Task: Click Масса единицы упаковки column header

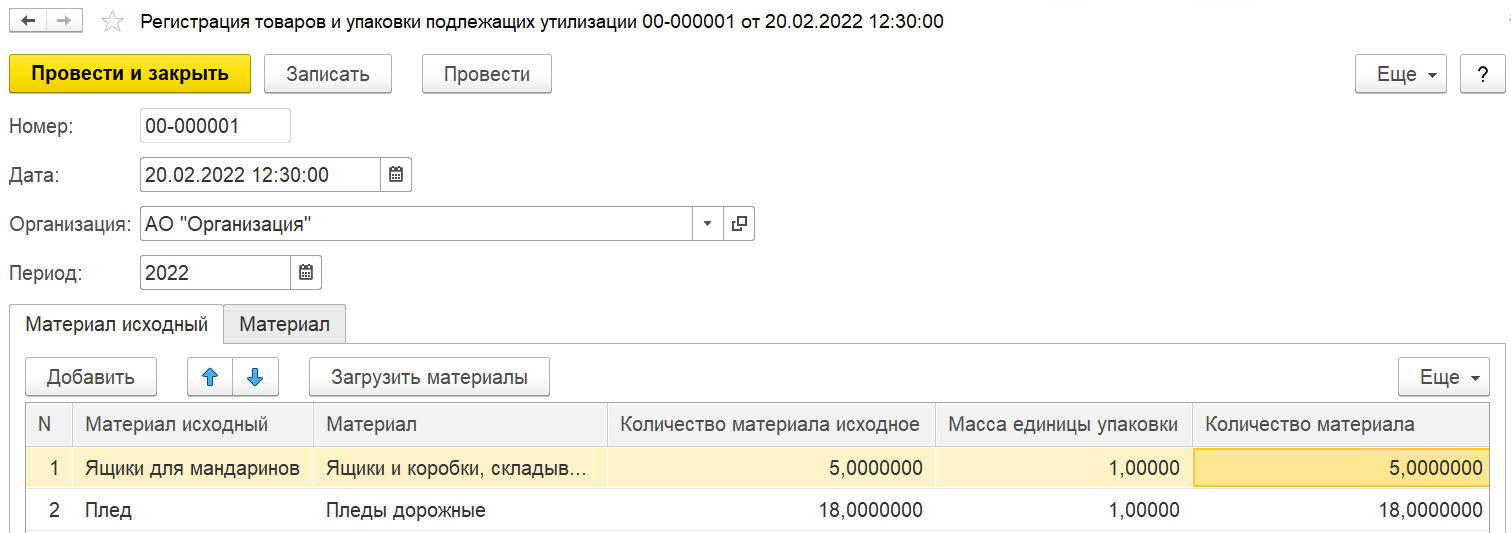Action: click(1063, 424)
